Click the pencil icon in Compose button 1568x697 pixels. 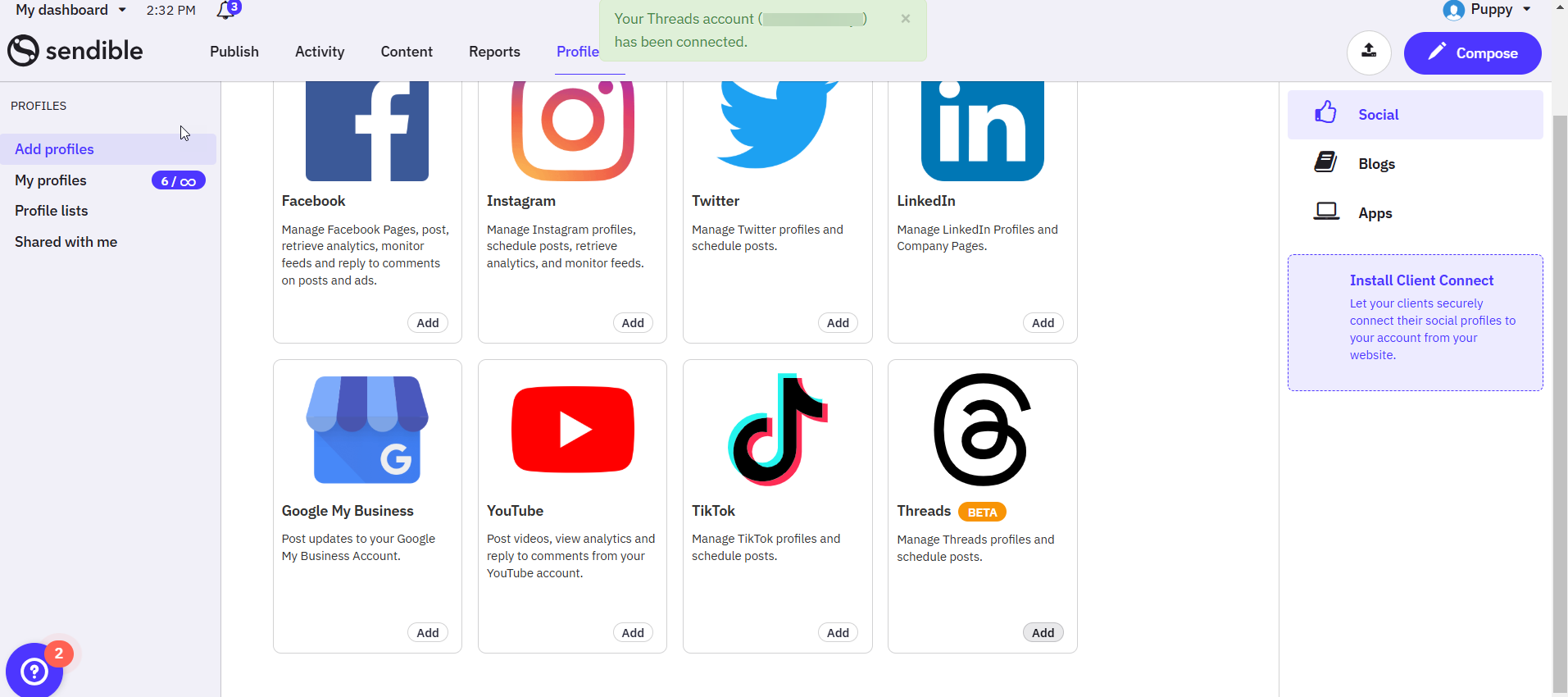click(1437, 52)
